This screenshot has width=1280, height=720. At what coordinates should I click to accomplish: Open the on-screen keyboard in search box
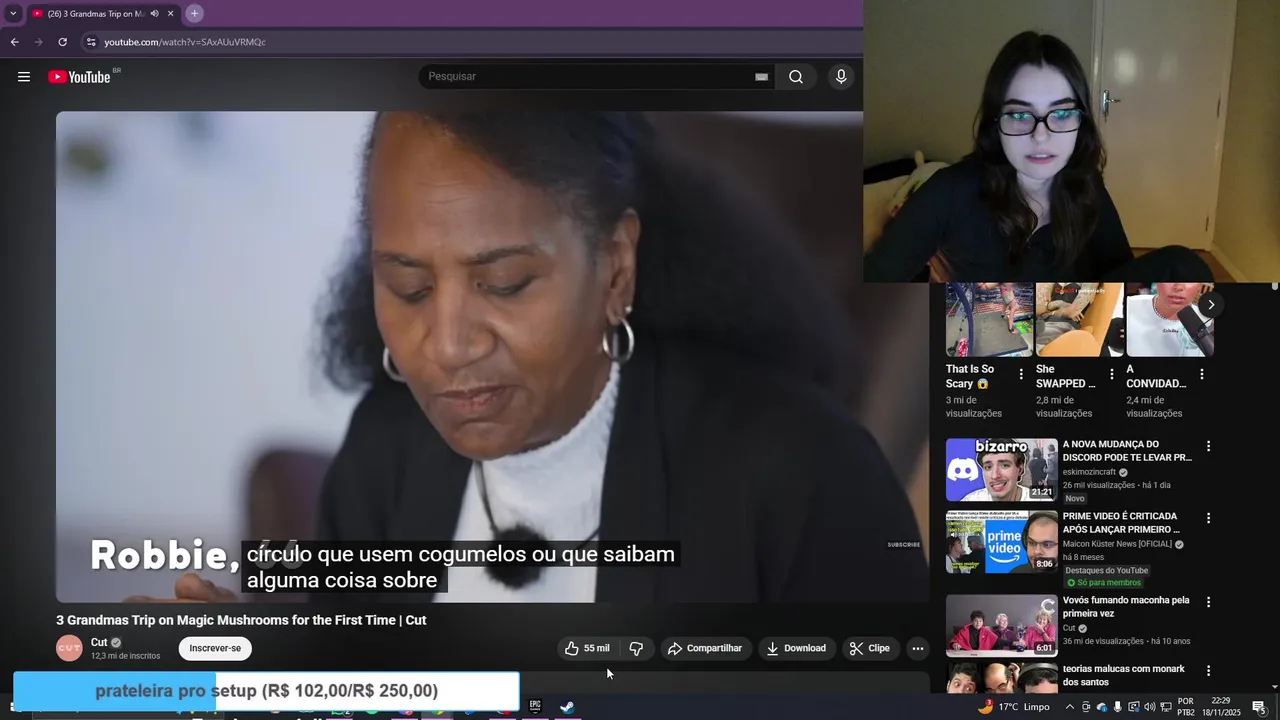tap(761, 77)
